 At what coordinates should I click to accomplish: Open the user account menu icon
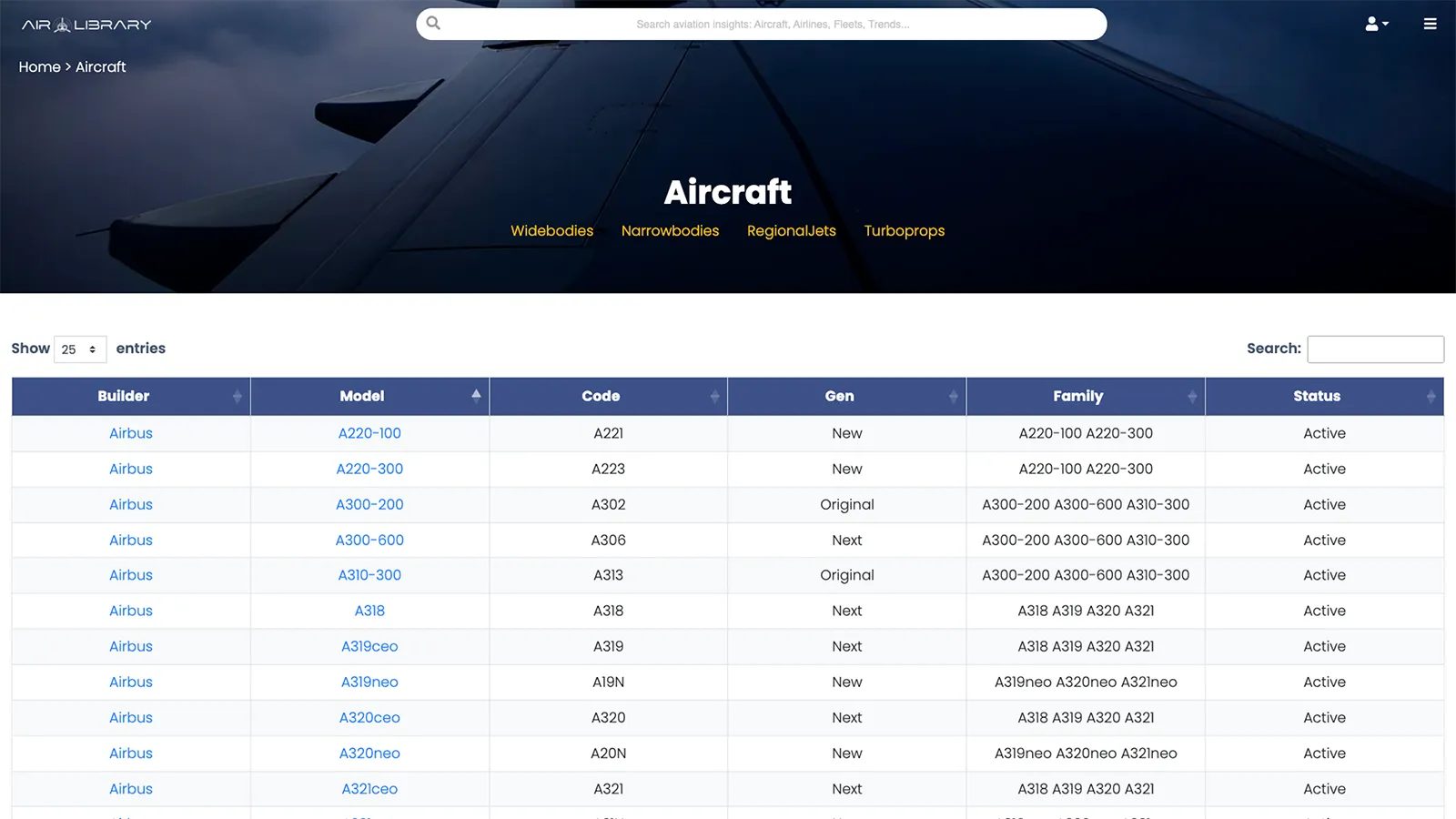[x=1375, y=25]
